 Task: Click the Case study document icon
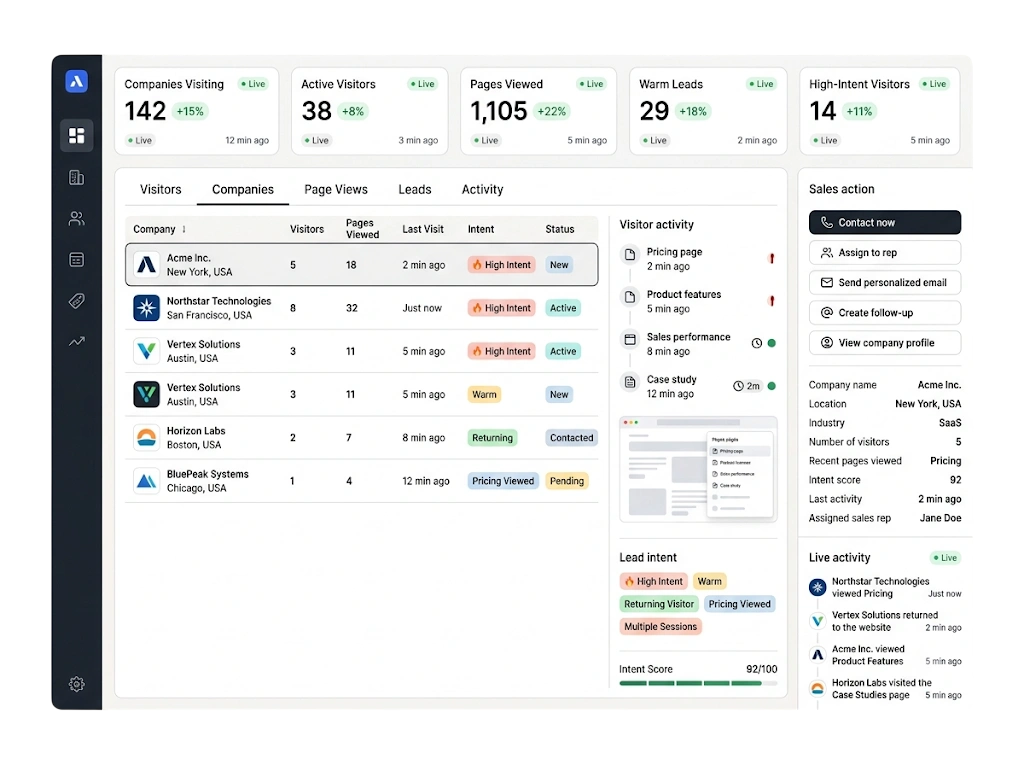pyautogui.click(x=630, y=382)
